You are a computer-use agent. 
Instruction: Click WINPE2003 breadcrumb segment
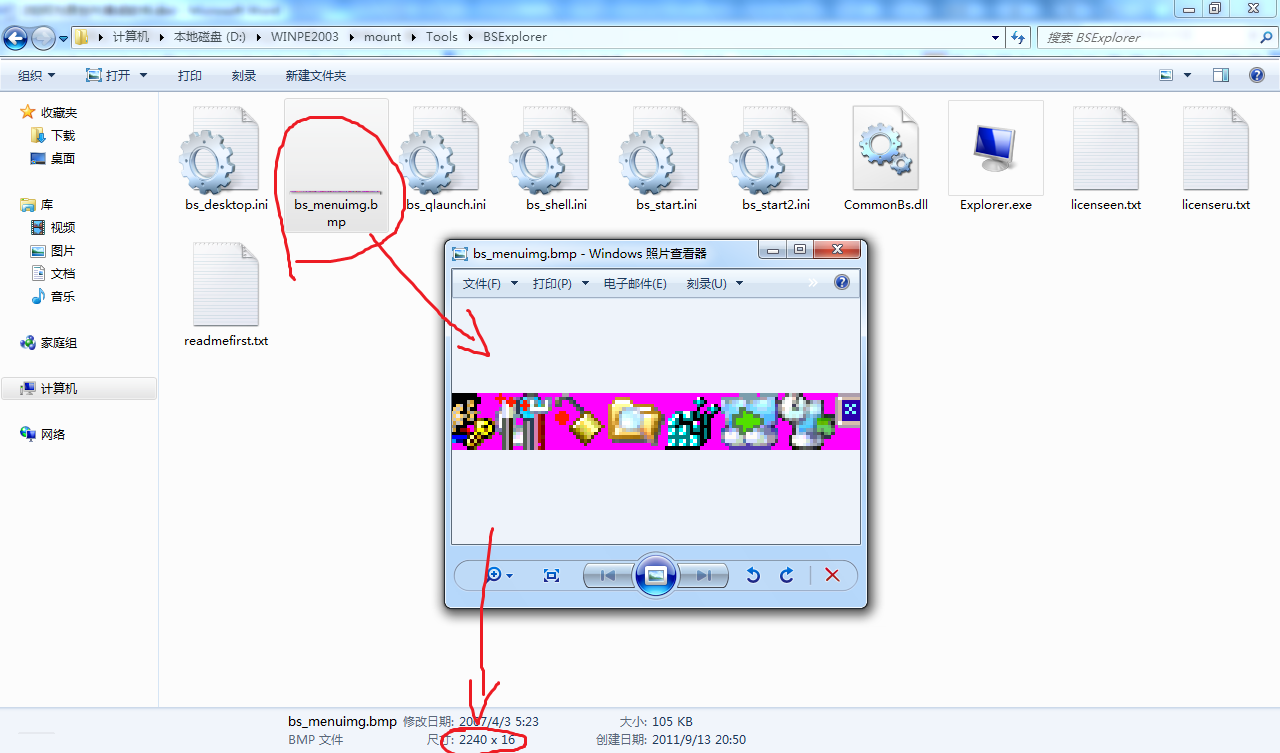304,37
